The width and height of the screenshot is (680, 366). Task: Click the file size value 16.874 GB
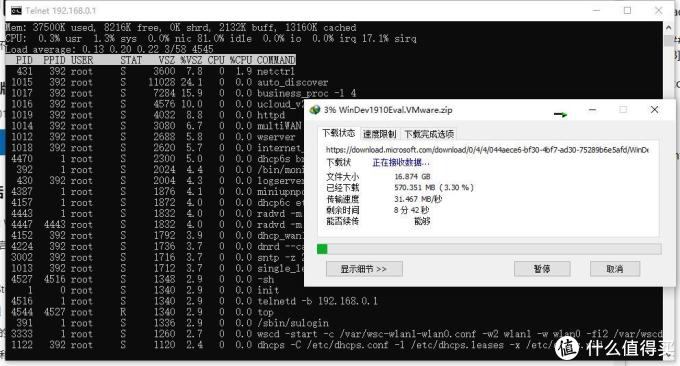[x=412, y=177]
